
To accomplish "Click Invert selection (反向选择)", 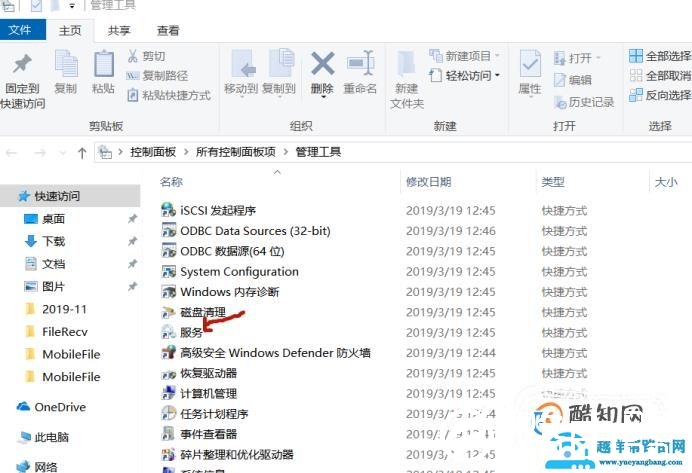I will [660, 95].
